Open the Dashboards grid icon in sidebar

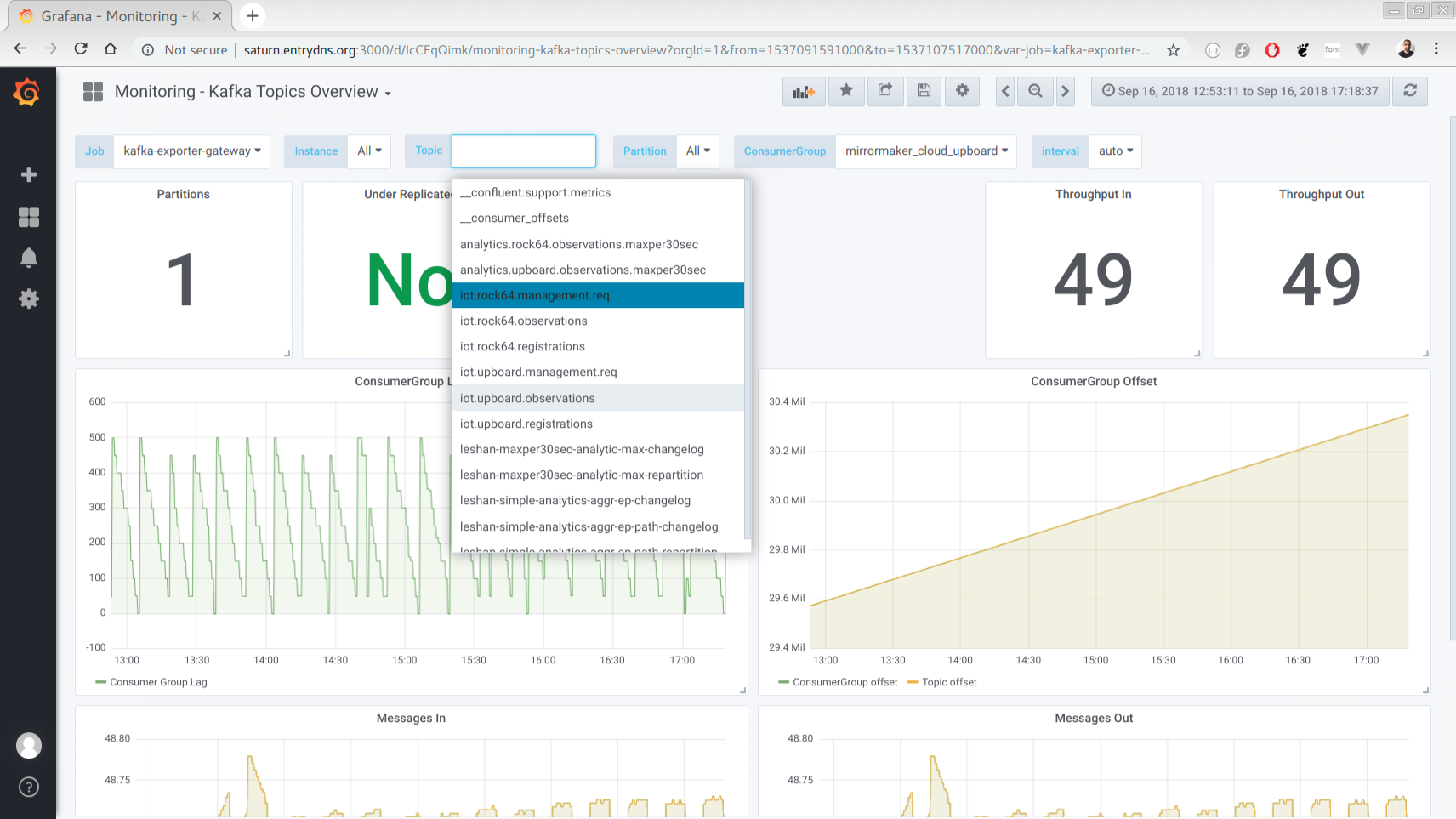(x=29, y=217)
